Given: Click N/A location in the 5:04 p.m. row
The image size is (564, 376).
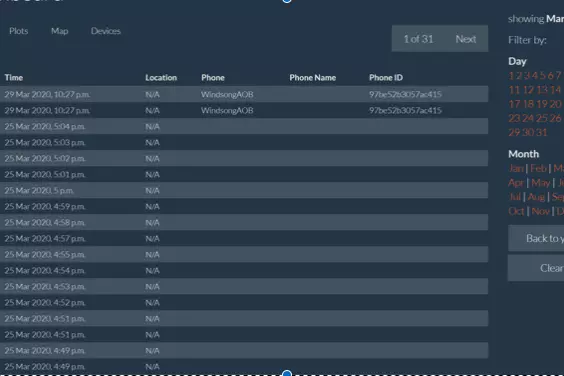Looking at the screenshot, I should tap(152, 127).
